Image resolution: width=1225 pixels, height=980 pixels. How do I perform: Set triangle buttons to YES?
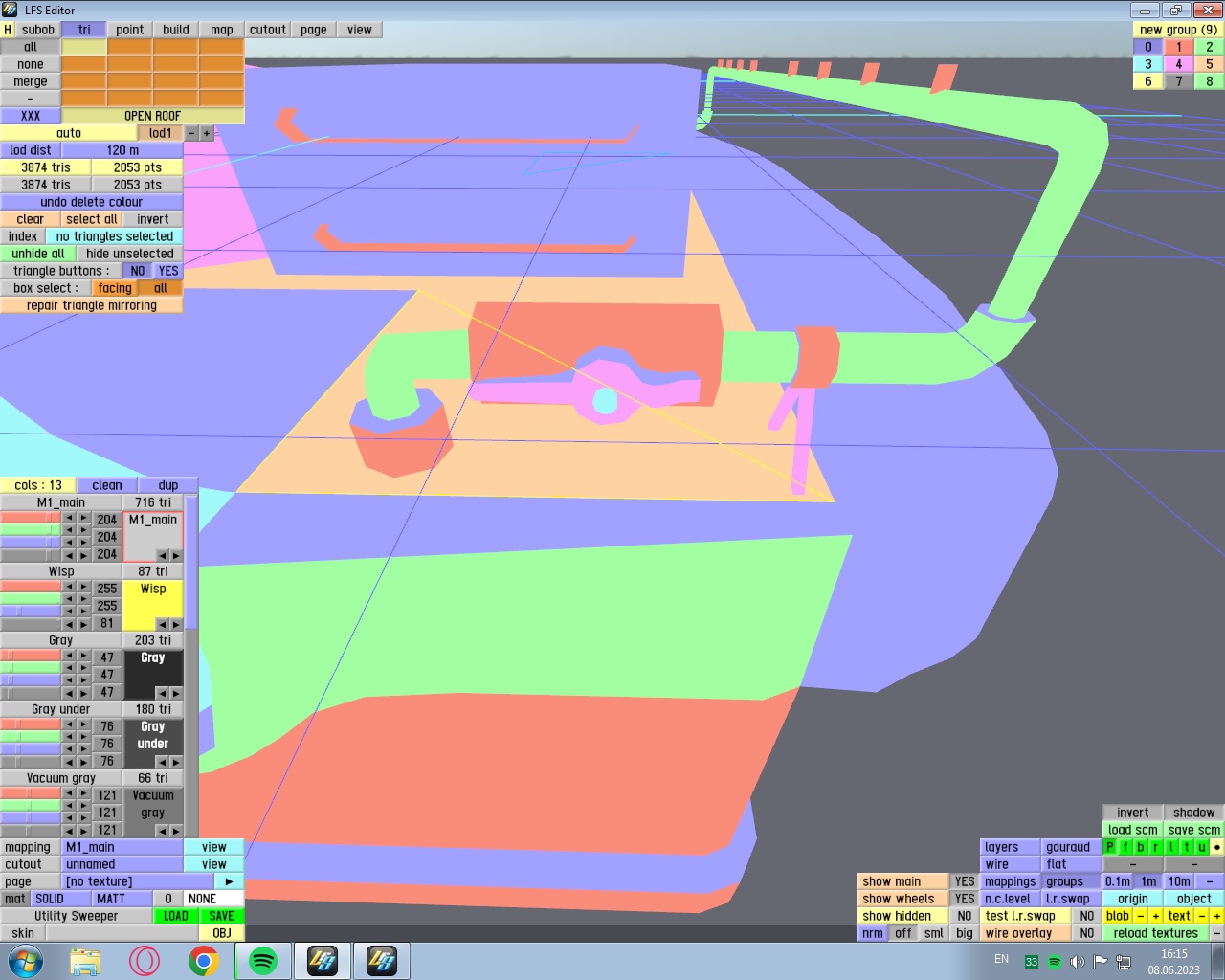[x=168, y=271]
